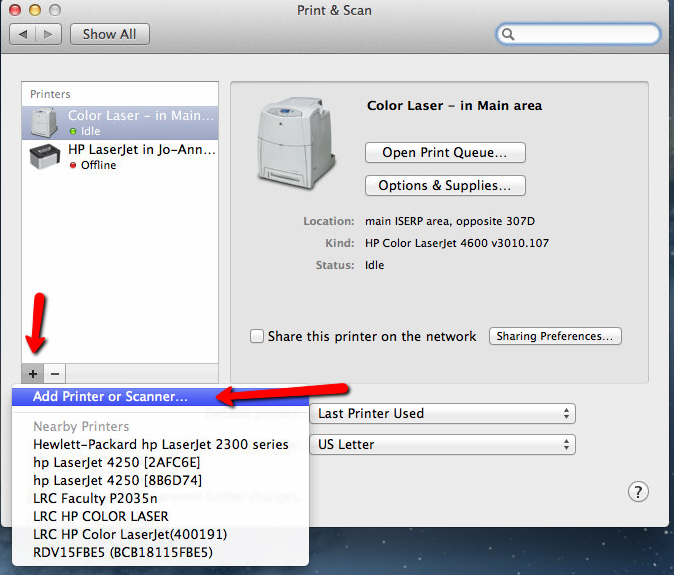Select Color Laser – in Main printer row

tap(120, 123)
